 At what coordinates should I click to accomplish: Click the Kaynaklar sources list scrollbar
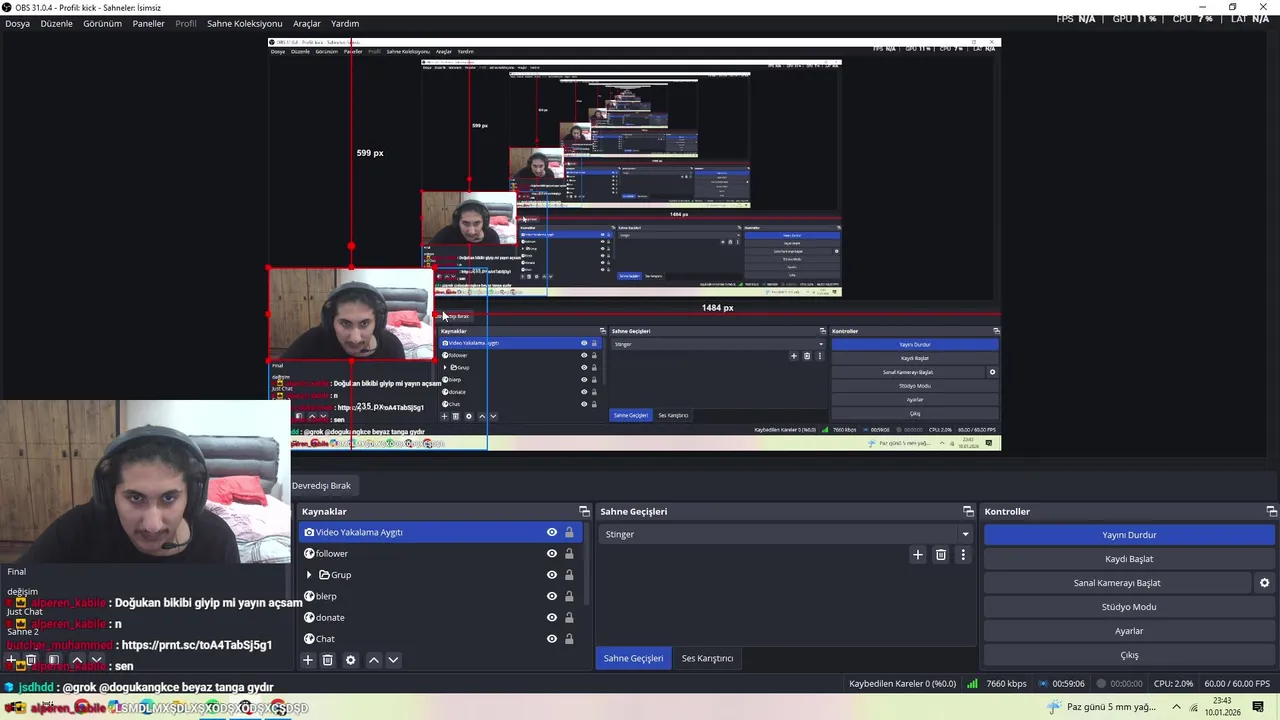[x=586, y=565]
